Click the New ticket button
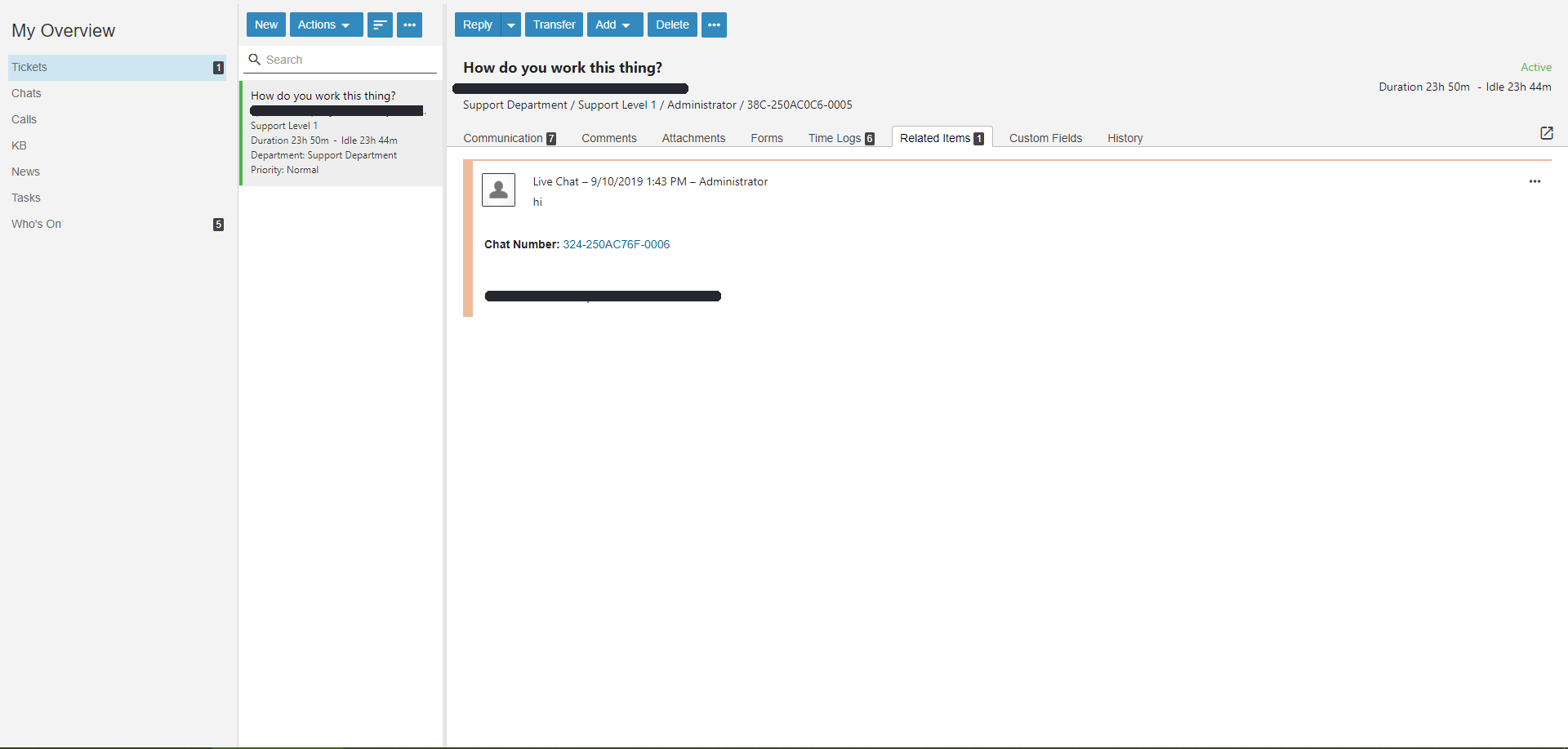1568x749 pixels. (266, 25)
